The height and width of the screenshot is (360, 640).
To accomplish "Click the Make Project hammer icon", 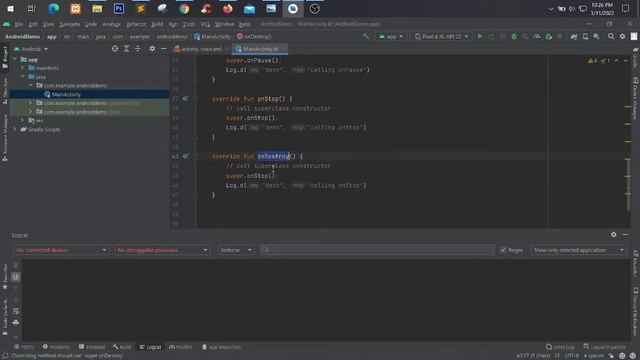I will 365,37.
